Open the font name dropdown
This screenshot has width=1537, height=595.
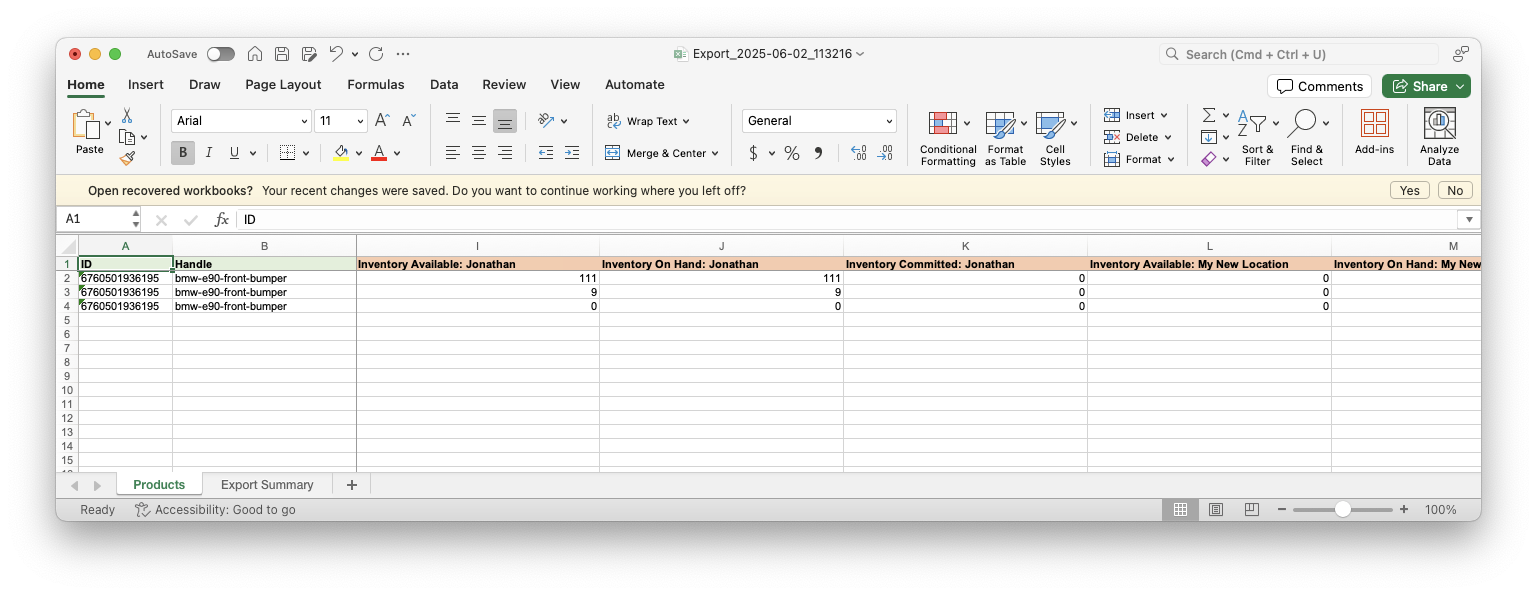pos(304,121)
